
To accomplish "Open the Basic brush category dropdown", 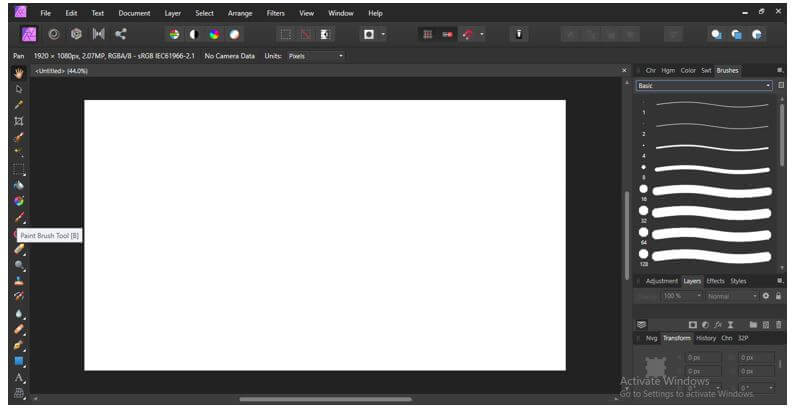I will (704, 86).
